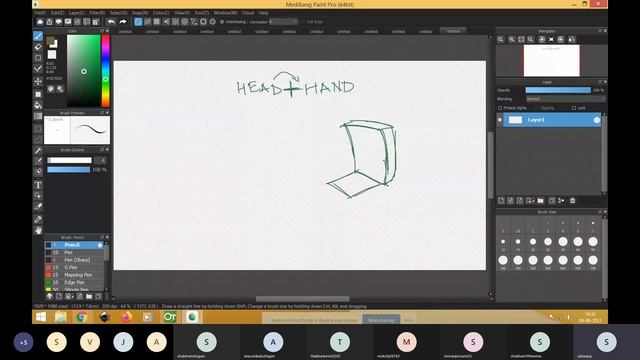Select Pen (Sharp) brush

(73, 260)
